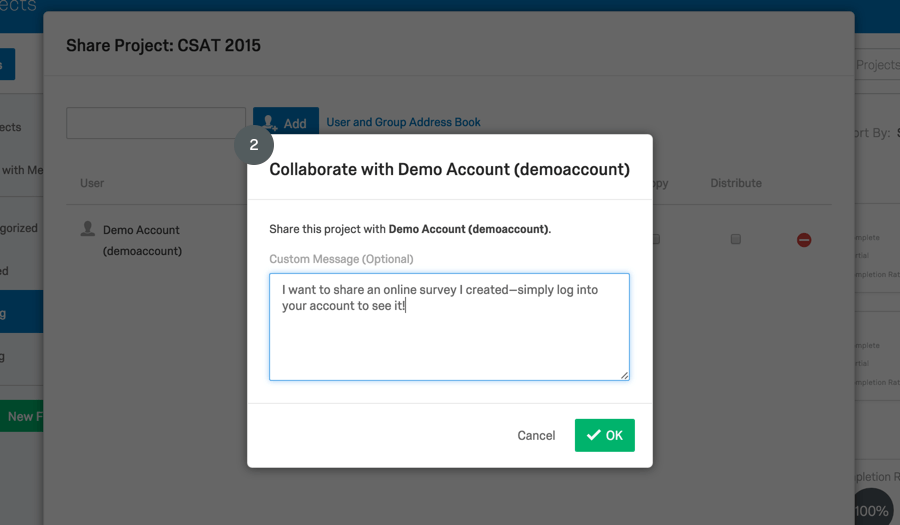Cancel the collaboration dialog
900x525 pixels.
[x=536, y=435]
